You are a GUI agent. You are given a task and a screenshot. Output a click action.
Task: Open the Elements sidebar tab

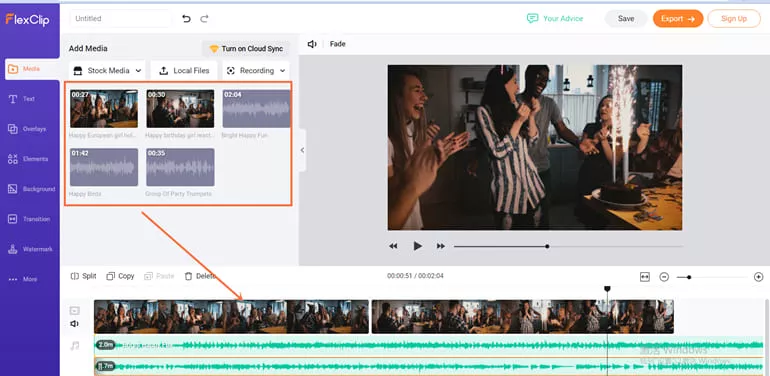point(28,159)
